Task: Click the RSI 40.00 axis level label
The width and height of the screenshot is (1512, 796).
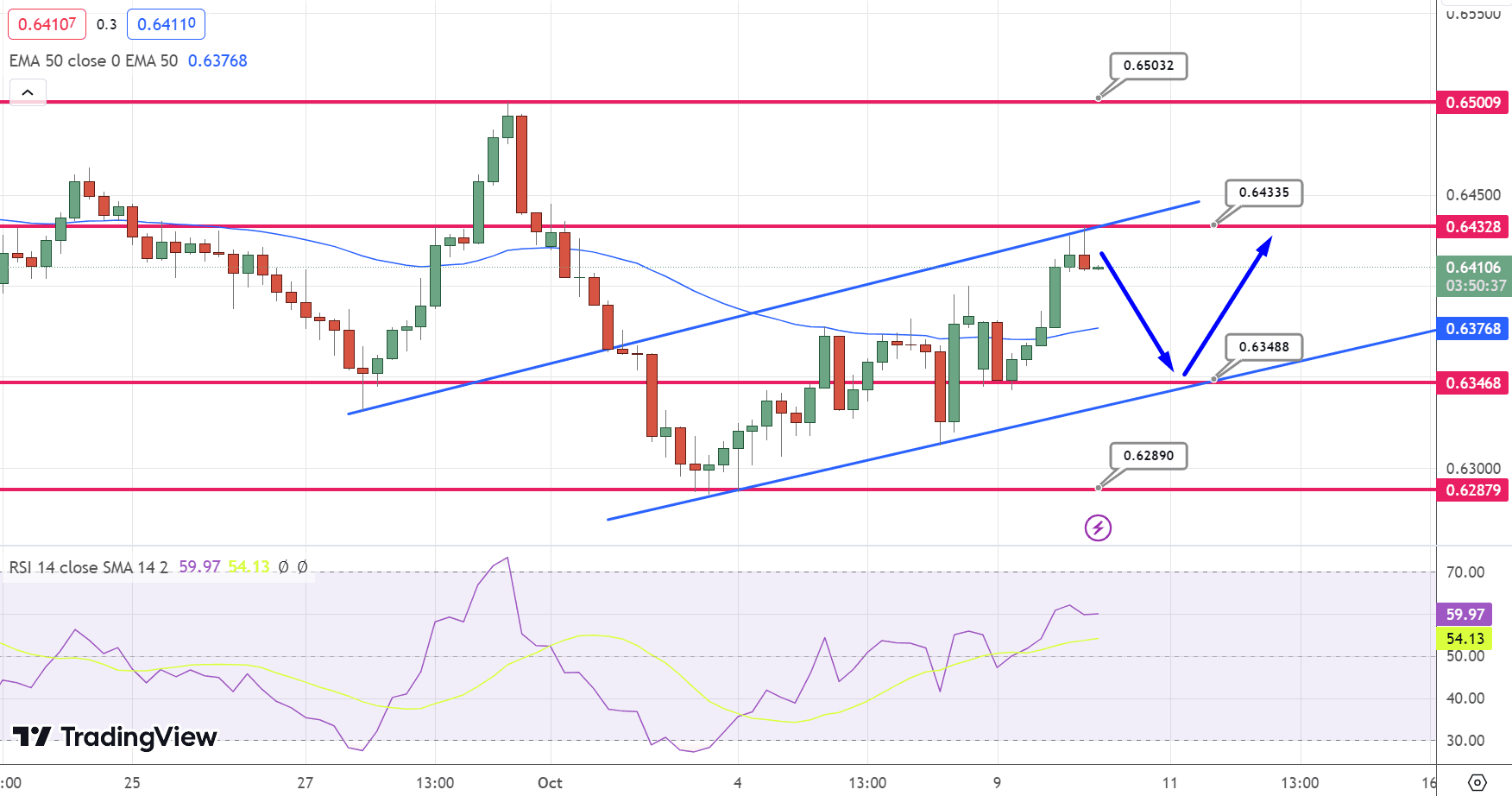Action: [1465, 698]
